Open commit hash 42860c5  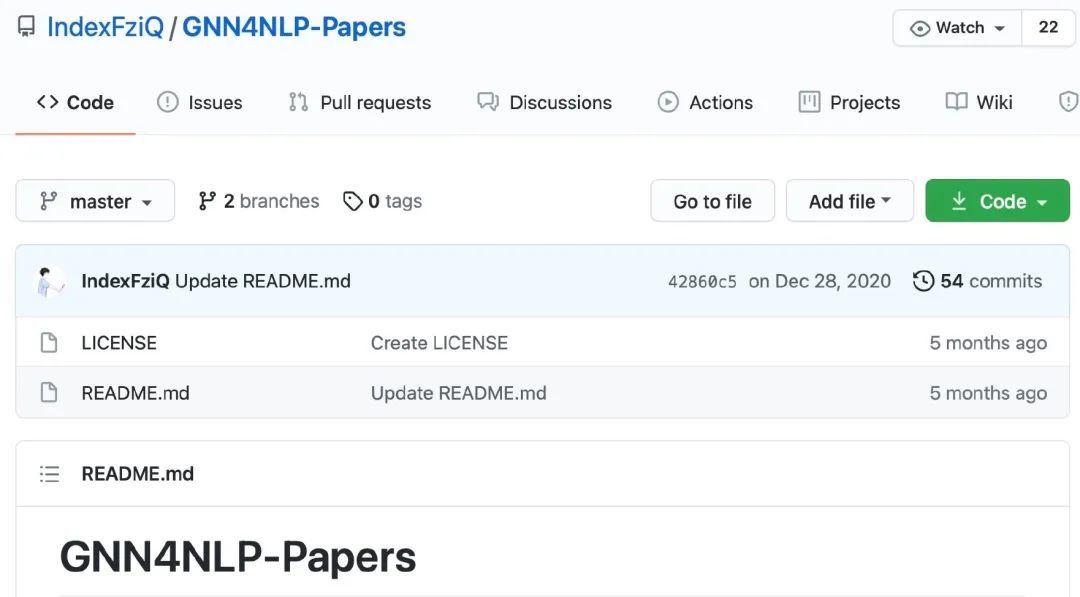[x=702, y=282]
